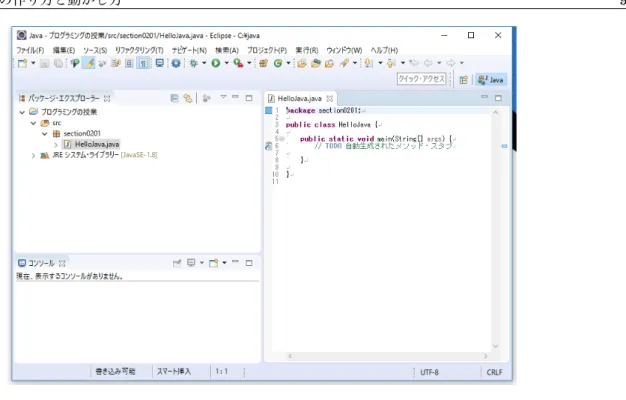Open the Run configurations dropdown arrow
This screenshot has height=400, width=626.
coord(226,63)
